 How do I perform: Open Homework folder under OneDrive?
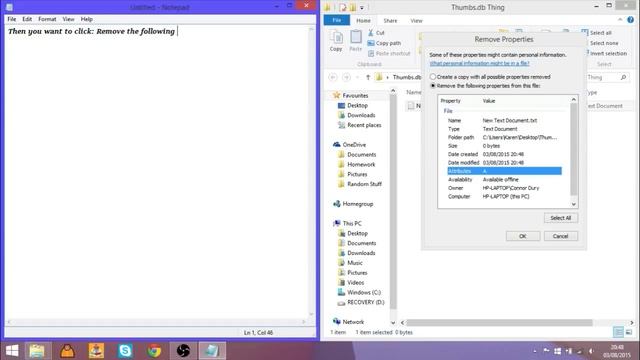coord(361,164)
